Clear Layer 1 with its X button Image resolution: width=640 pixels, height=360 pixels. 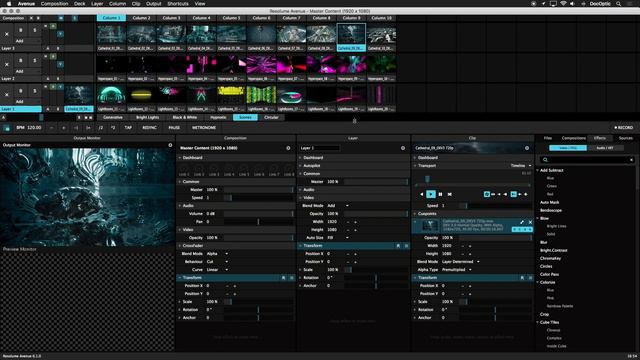[x=7, y=95]
